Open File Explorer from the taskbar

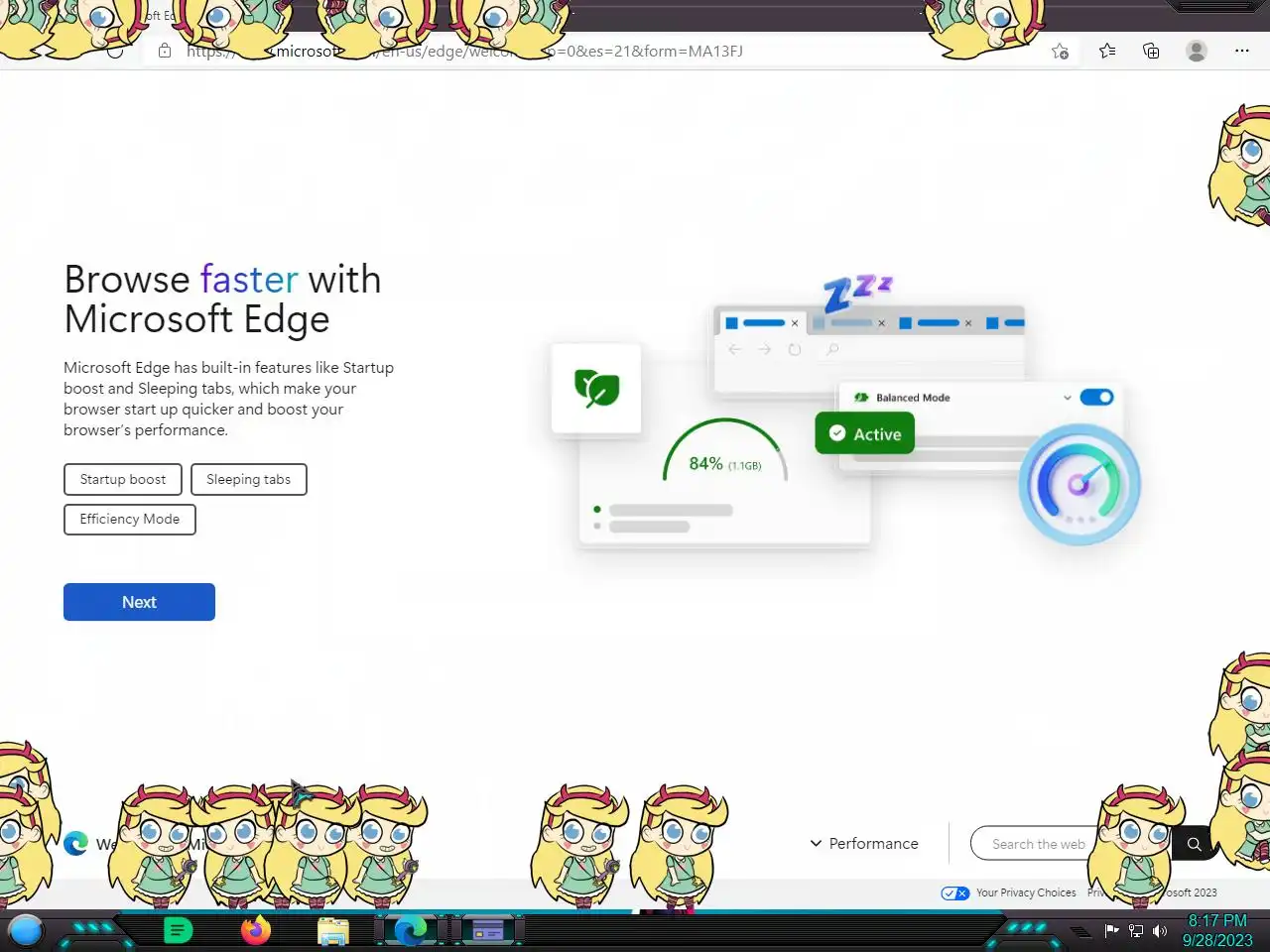pos(332,931)
